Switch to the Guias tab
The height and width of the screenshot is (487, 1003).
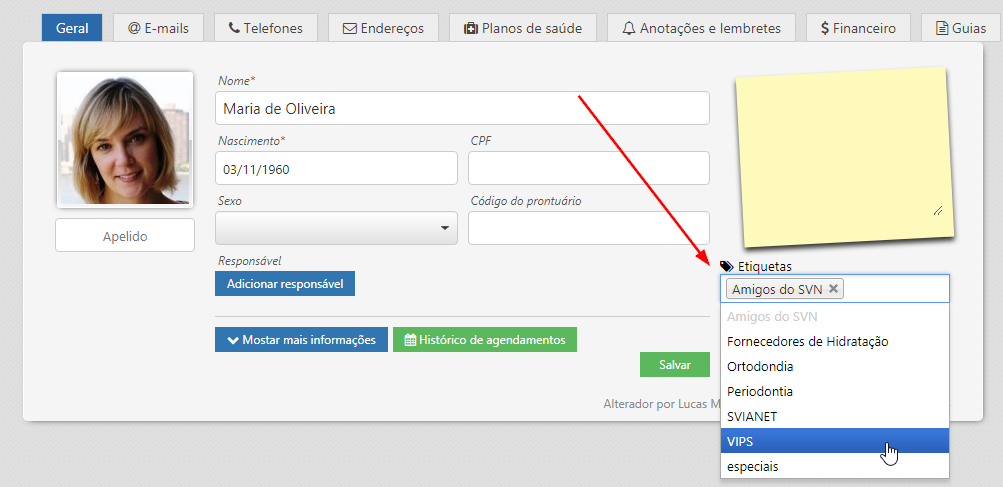click(961, 28)
